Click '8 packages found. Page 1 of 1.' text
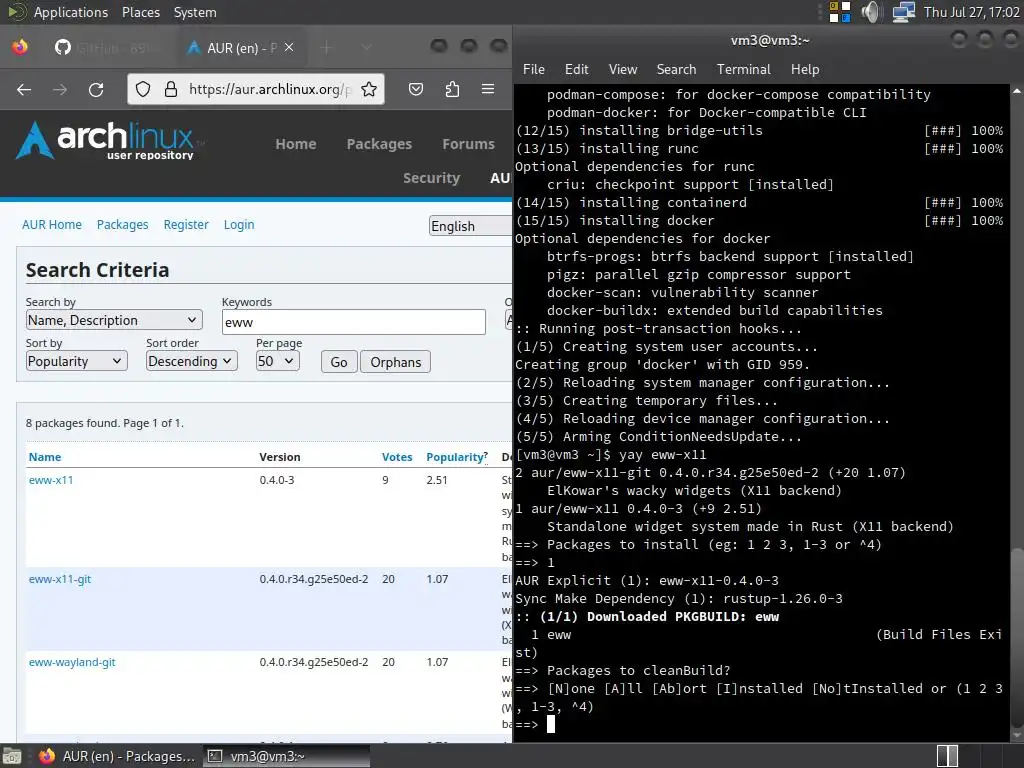This screenshot has height=768, width=1024. [x=104, y=423]
